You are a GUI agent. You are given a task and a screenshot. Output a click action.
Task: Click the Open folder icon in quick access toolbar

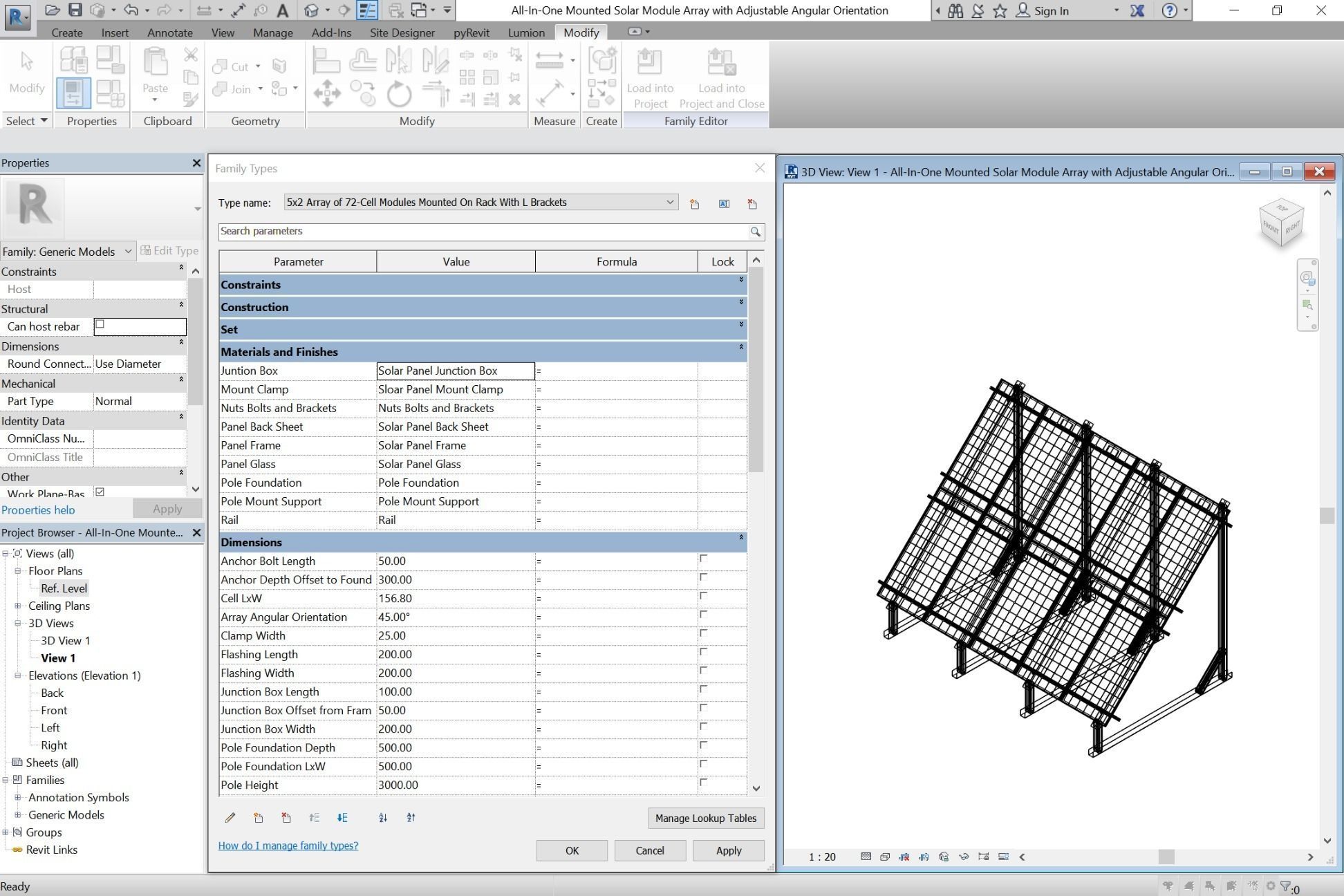pos(52,10)
